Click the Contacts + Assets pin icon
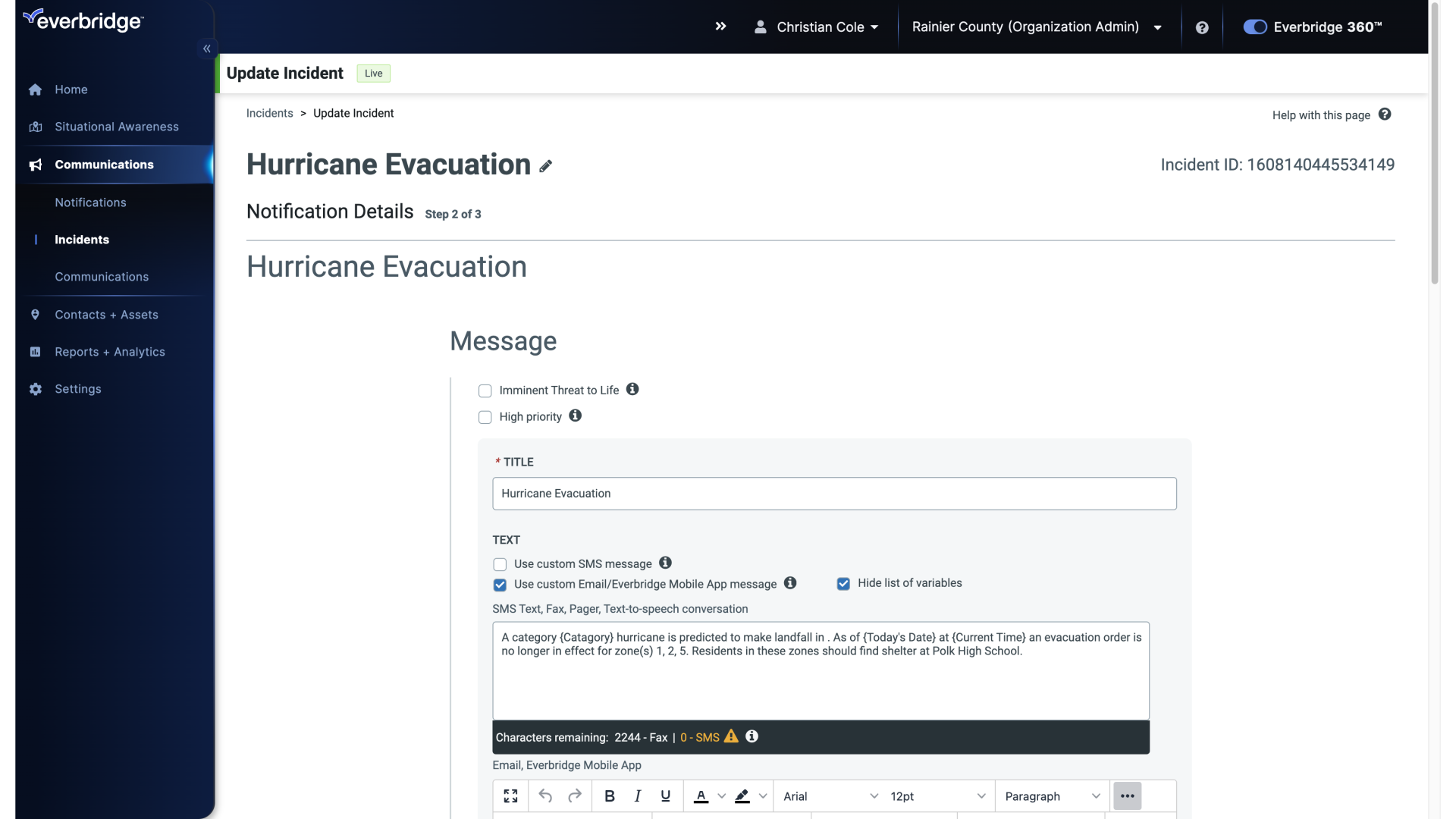This screenshot has height=819, width=1456. click(x=35, y=315)
